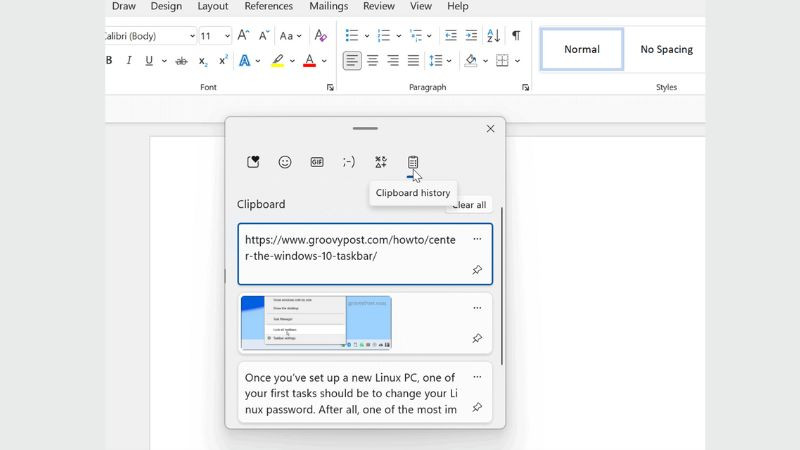Toggle strikethrough formatting
Image resolution: width=800 pixels, height=450 pixels.
181,61
